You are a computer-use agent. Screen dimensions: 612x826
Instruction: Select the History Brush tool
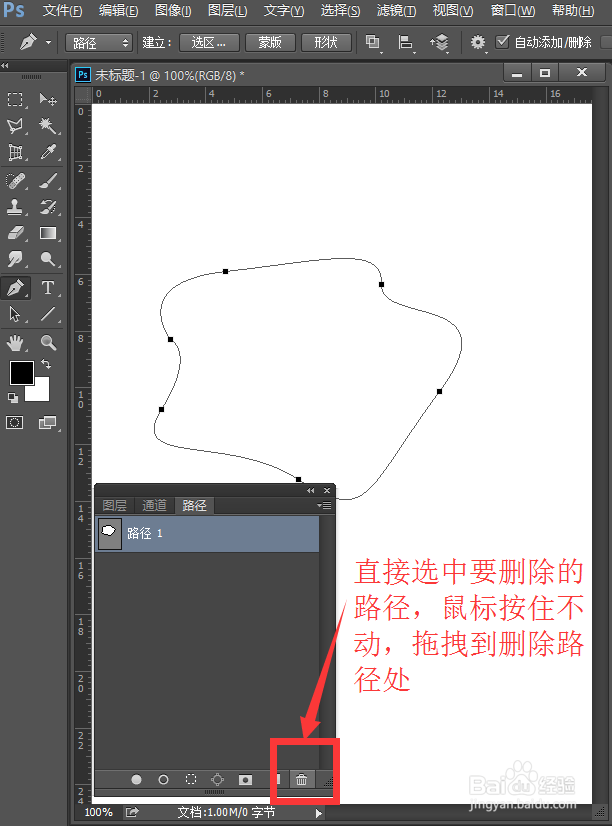pyautogui.click(x=48, y=207)
